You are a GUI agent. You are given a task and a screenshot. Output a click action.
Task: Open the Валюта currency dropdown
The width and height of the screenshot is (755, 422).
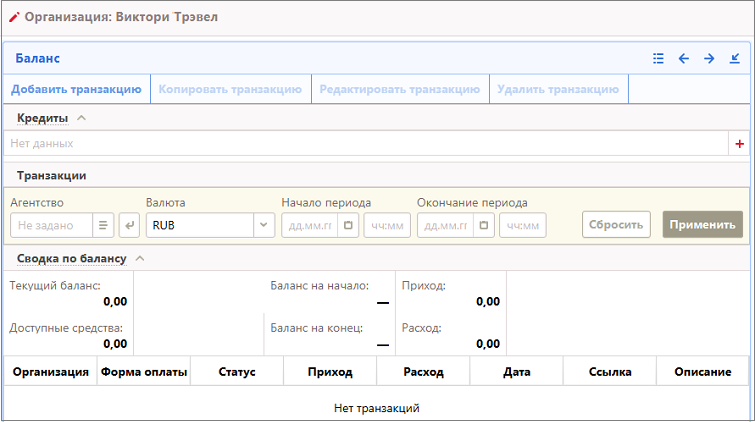[x=264, y=225]
